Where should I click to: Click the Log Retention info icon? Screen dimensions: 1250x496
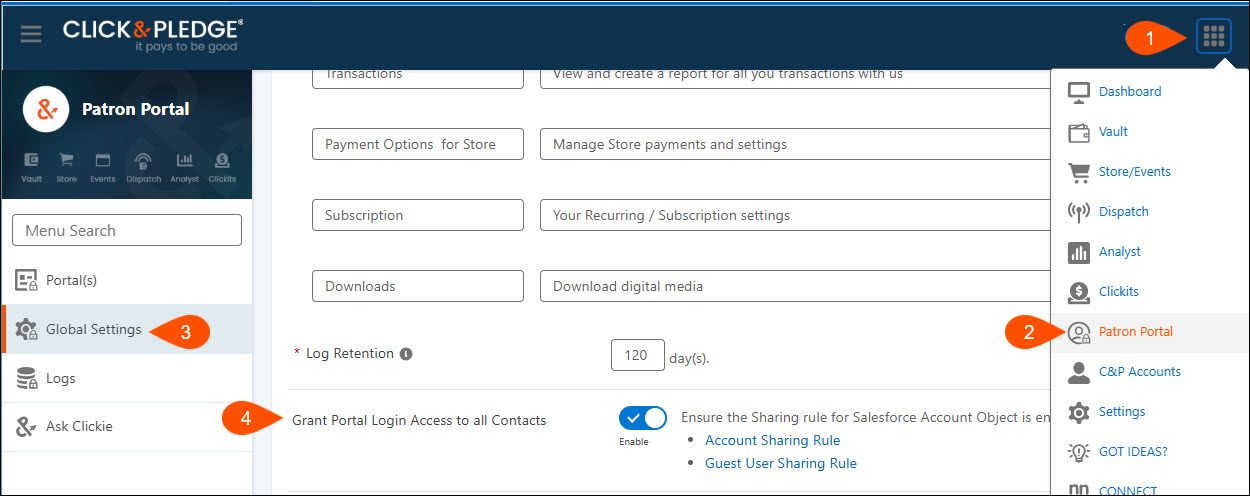(406, 354)
